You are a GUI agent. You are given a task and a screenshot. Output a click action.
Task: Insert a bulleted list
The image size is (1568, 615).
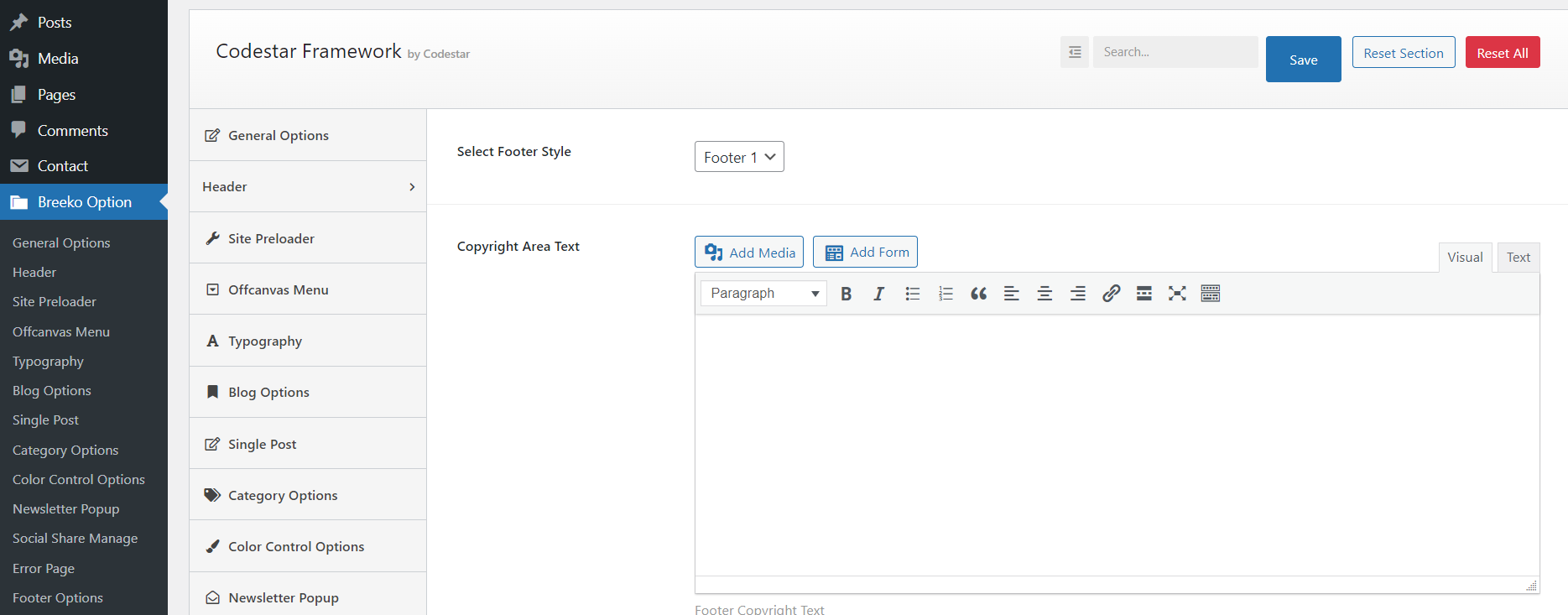[x=913, y=294]
